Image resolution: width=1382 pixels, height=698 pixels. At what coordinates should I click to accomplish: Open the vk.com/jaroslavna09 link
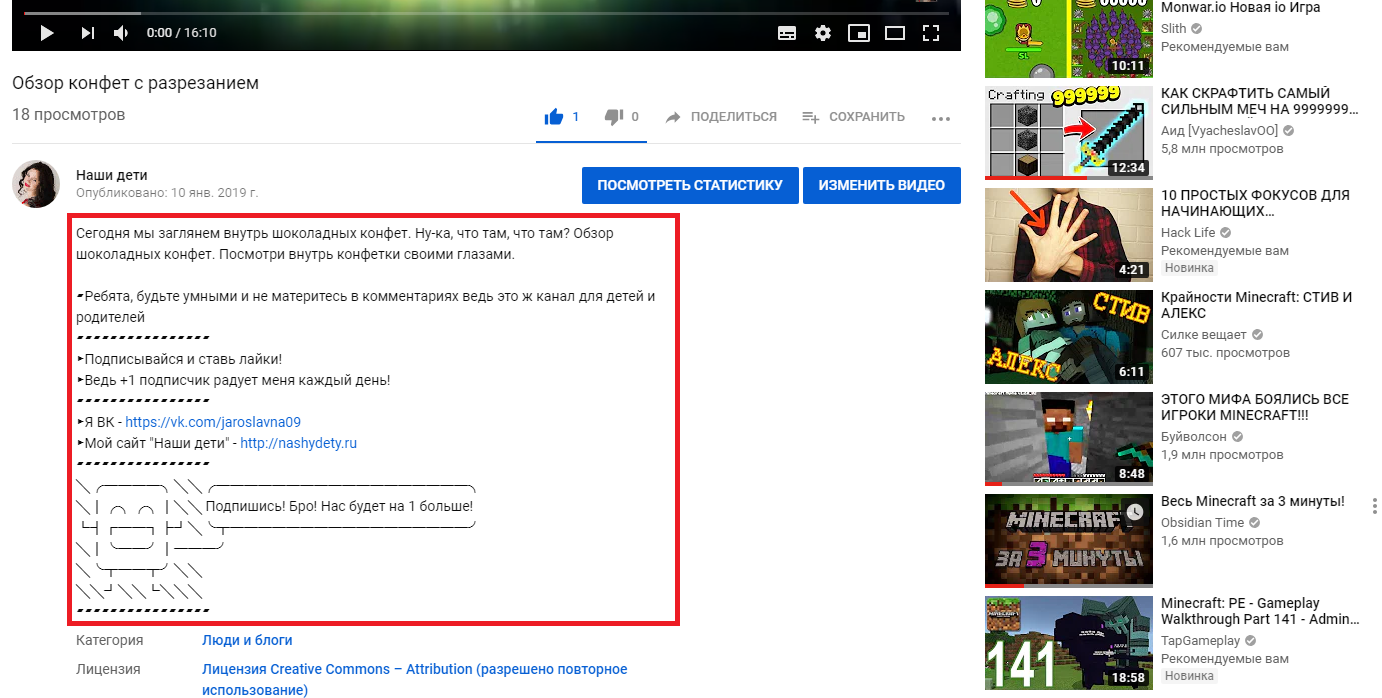tap(213, 422)
